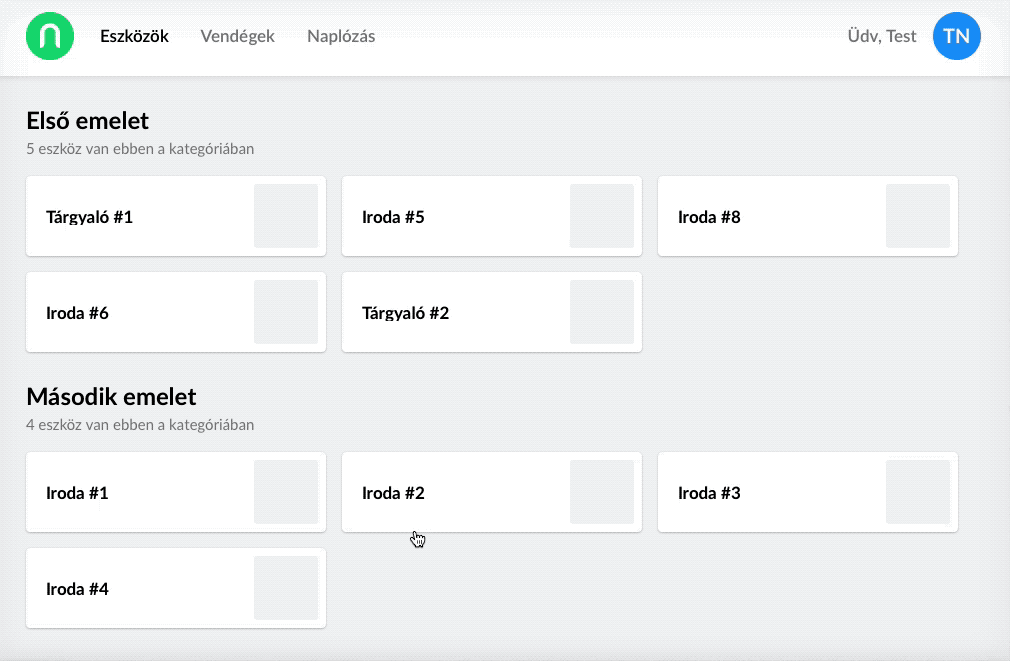The image size is (1010, 661).
Task: Go to the Naplózás tab
Action: (341, 37)
